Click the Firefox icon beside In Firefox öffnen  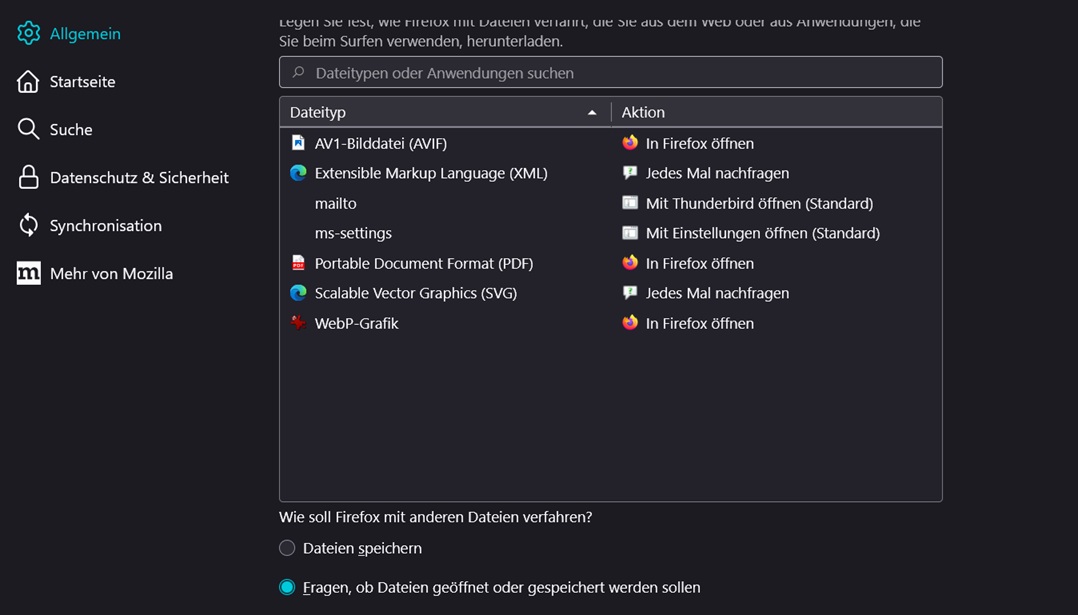click(x=628, y=143)
